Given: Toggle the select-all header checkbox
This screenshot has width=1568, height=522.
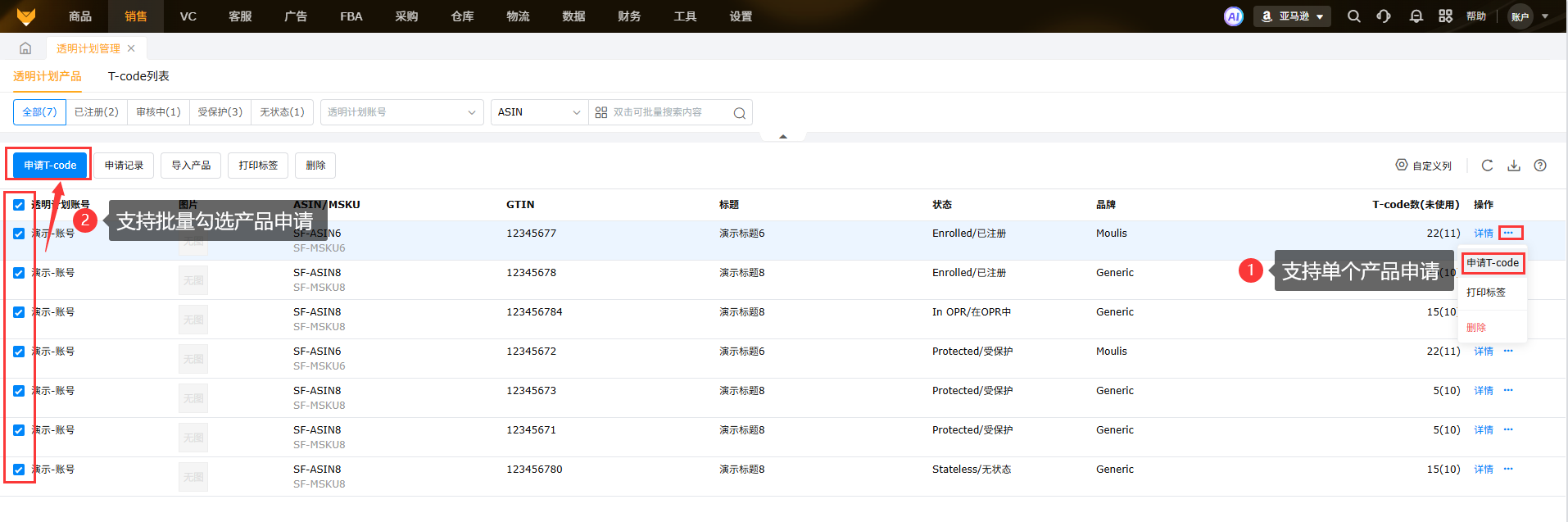Looking at the screenshot, I should click(x=19, y=205).
